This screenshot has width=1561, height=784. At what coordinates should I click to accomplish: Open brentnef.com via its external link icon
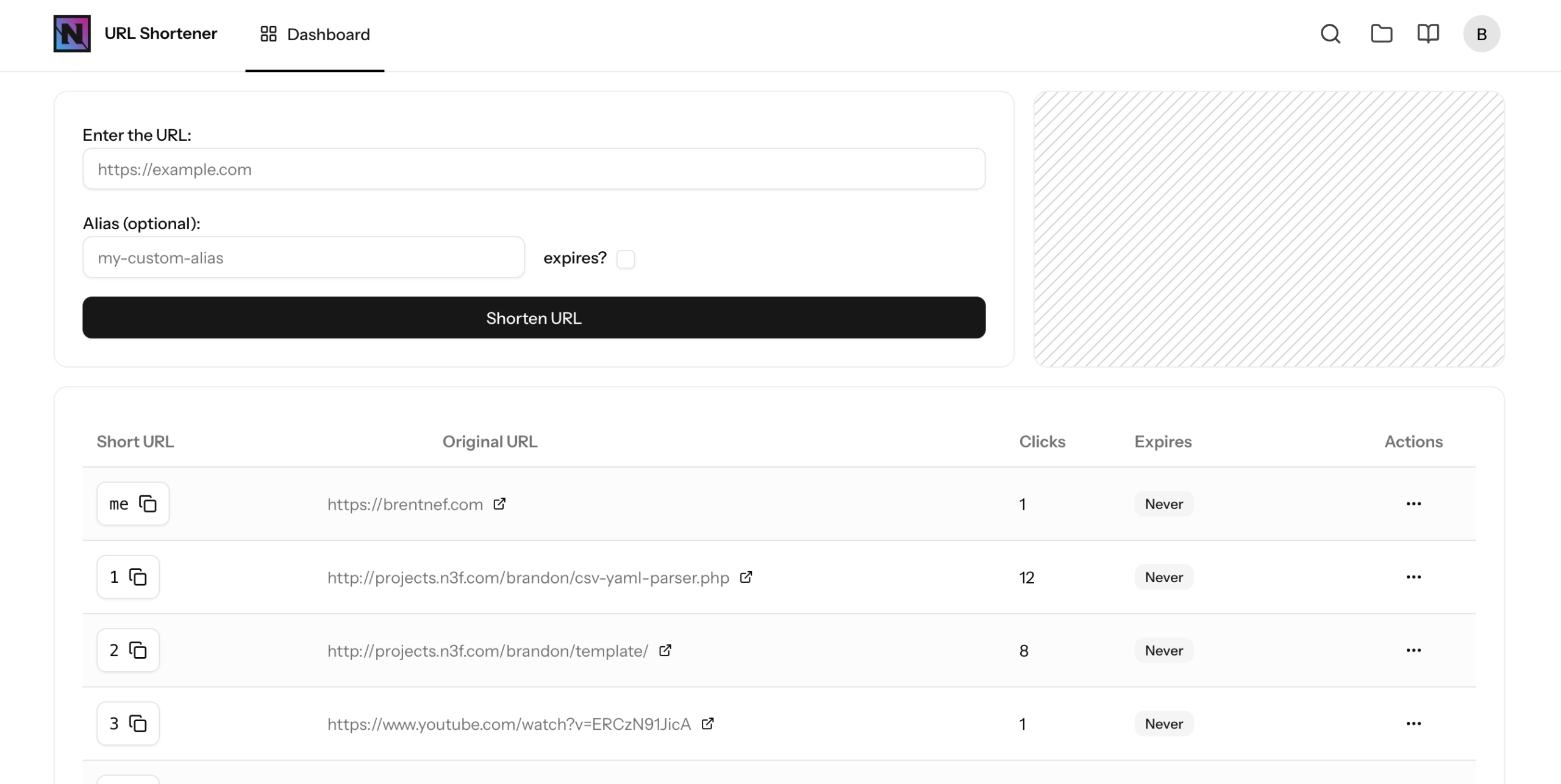point(500,504)
